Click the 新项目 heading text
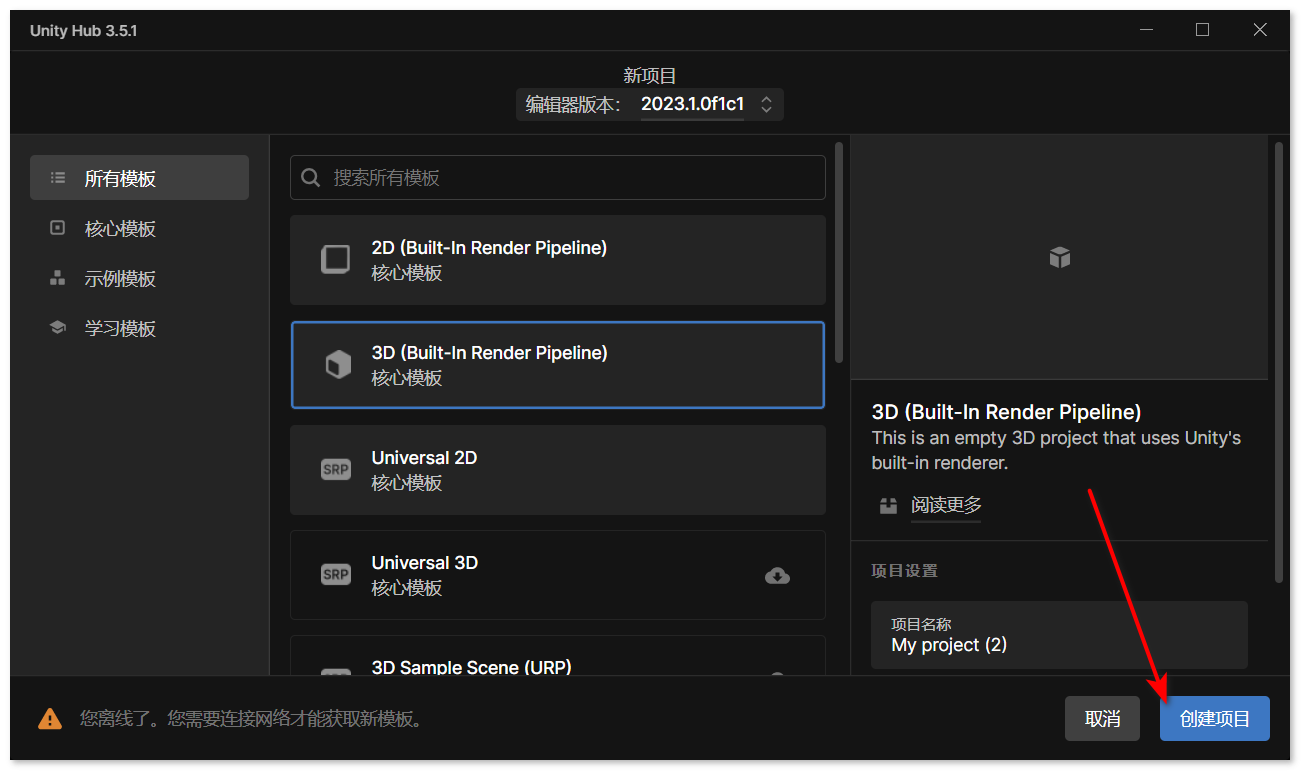Viewport: 1301px width, 771px height. coord(650,75)
